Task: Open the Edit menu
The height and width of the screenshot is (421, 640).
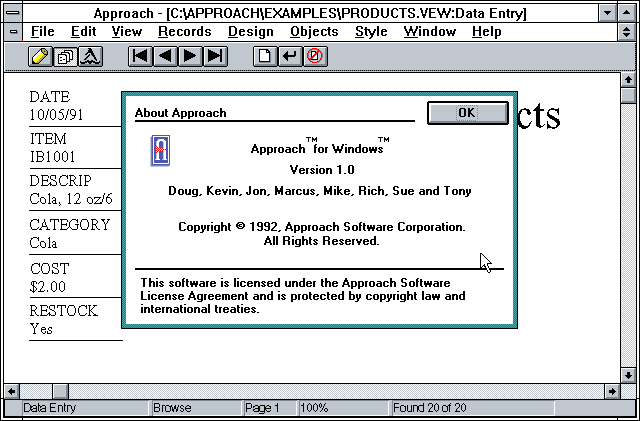Action: tap(83, 32)
